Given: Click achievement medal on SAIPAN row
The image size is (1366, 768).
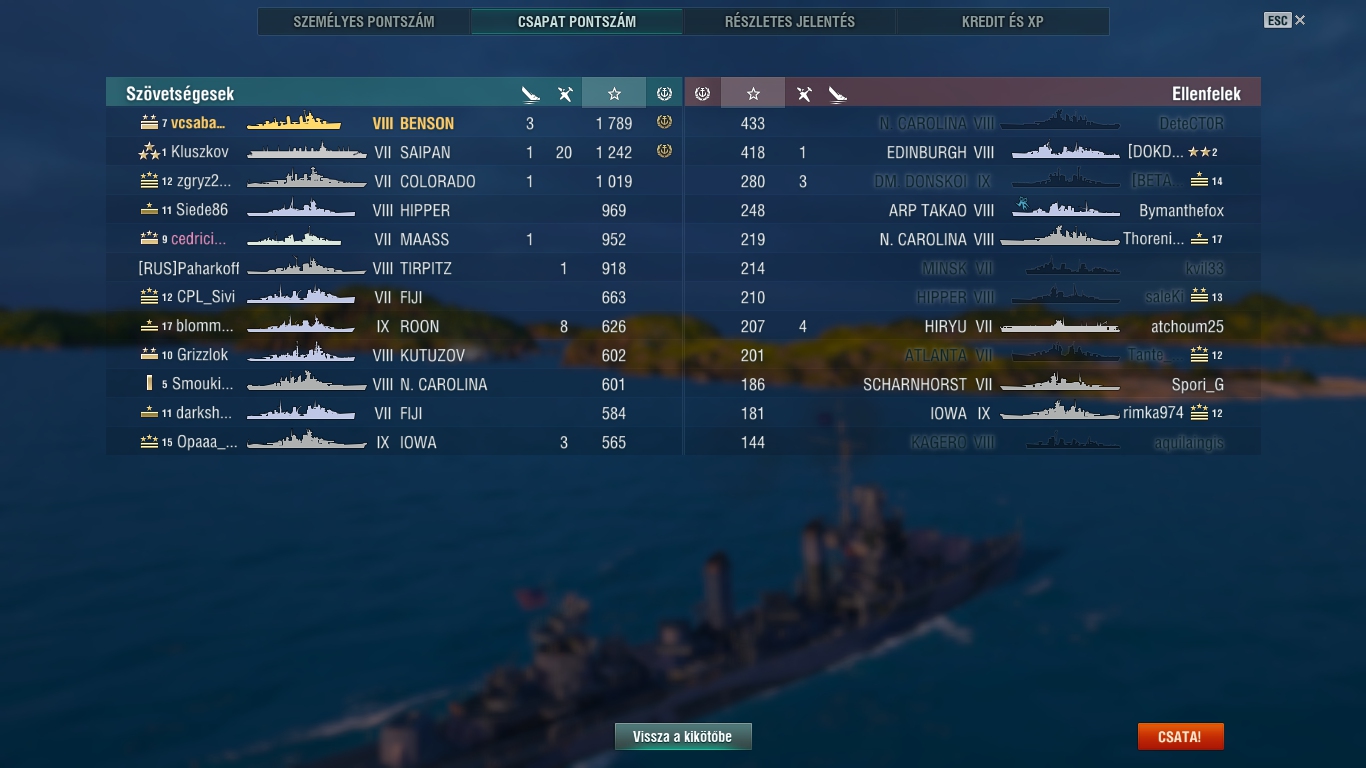Looking at the screenshot, I should 664,151.
